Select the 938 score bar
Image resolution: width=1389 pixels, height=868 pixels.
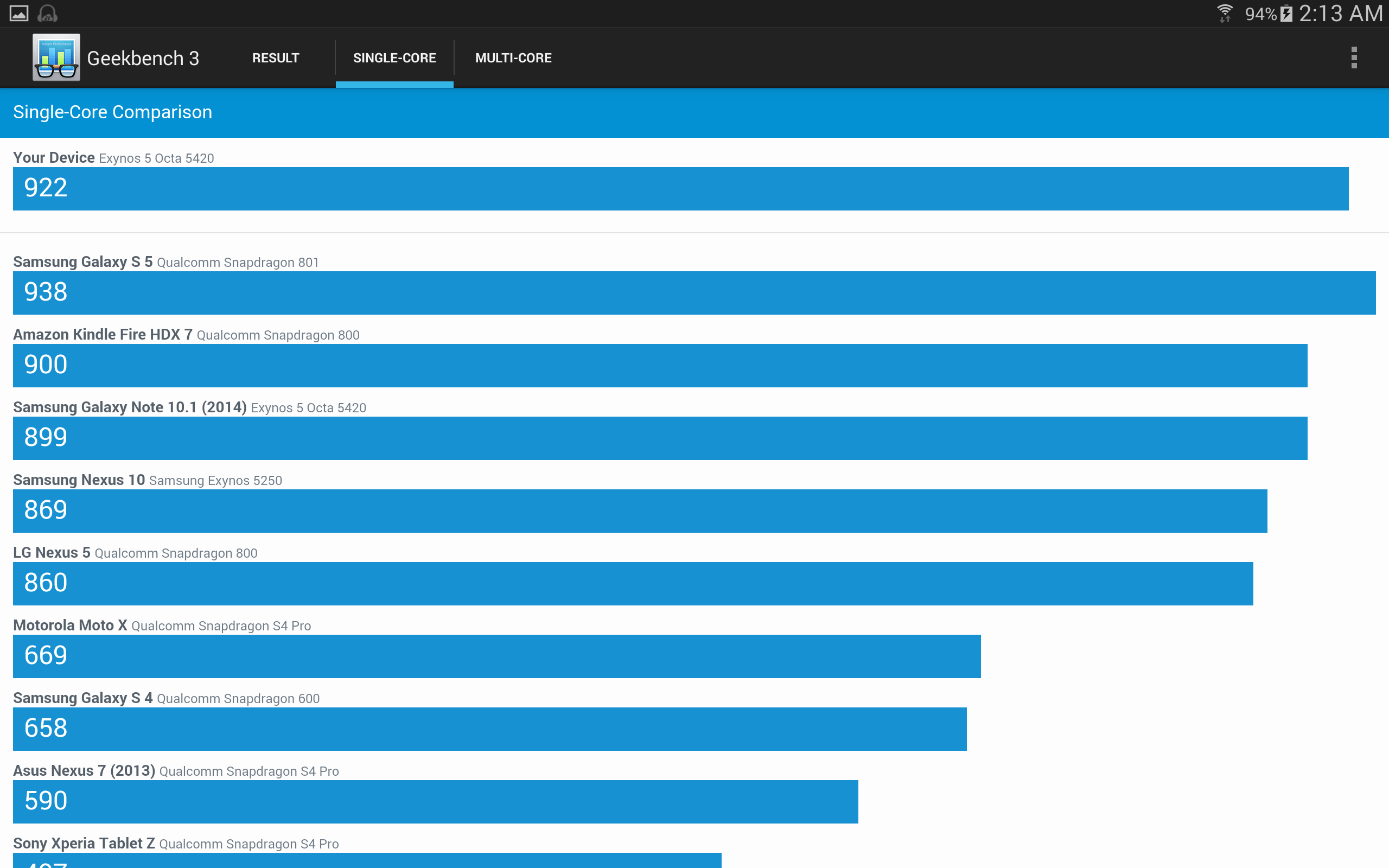[x=694, y=293]
